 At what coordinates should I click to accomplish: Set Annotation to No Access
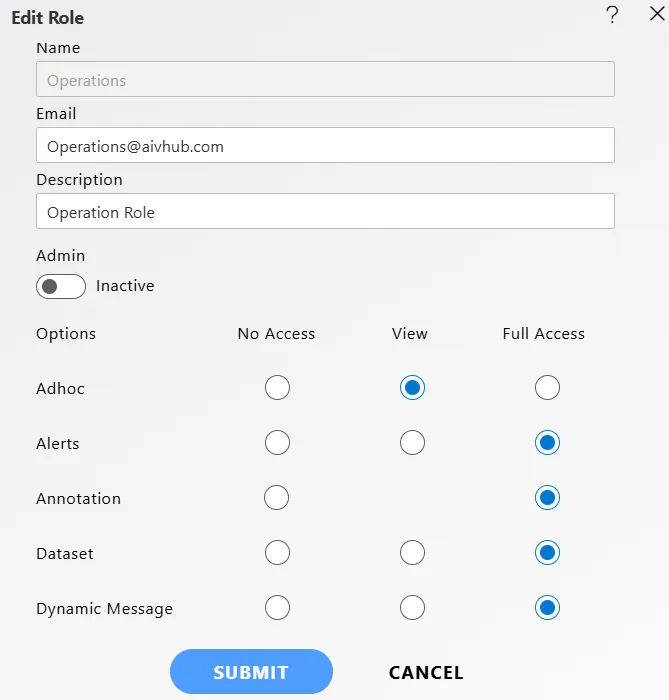276,497
